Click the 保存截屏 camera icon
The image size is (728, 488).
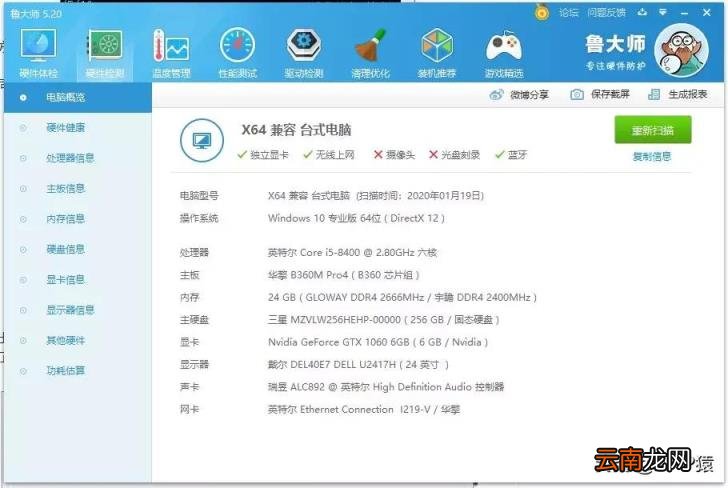coord(577,94)
